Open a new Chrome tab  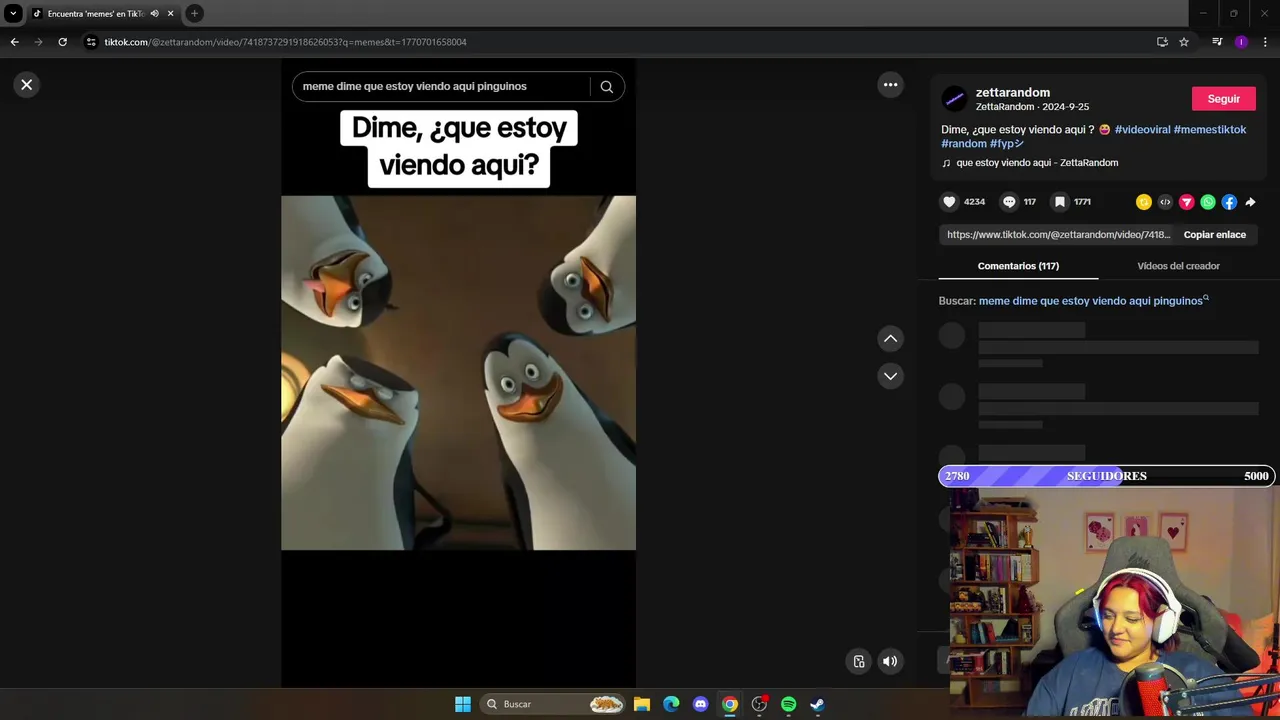(x=194, y=13)
